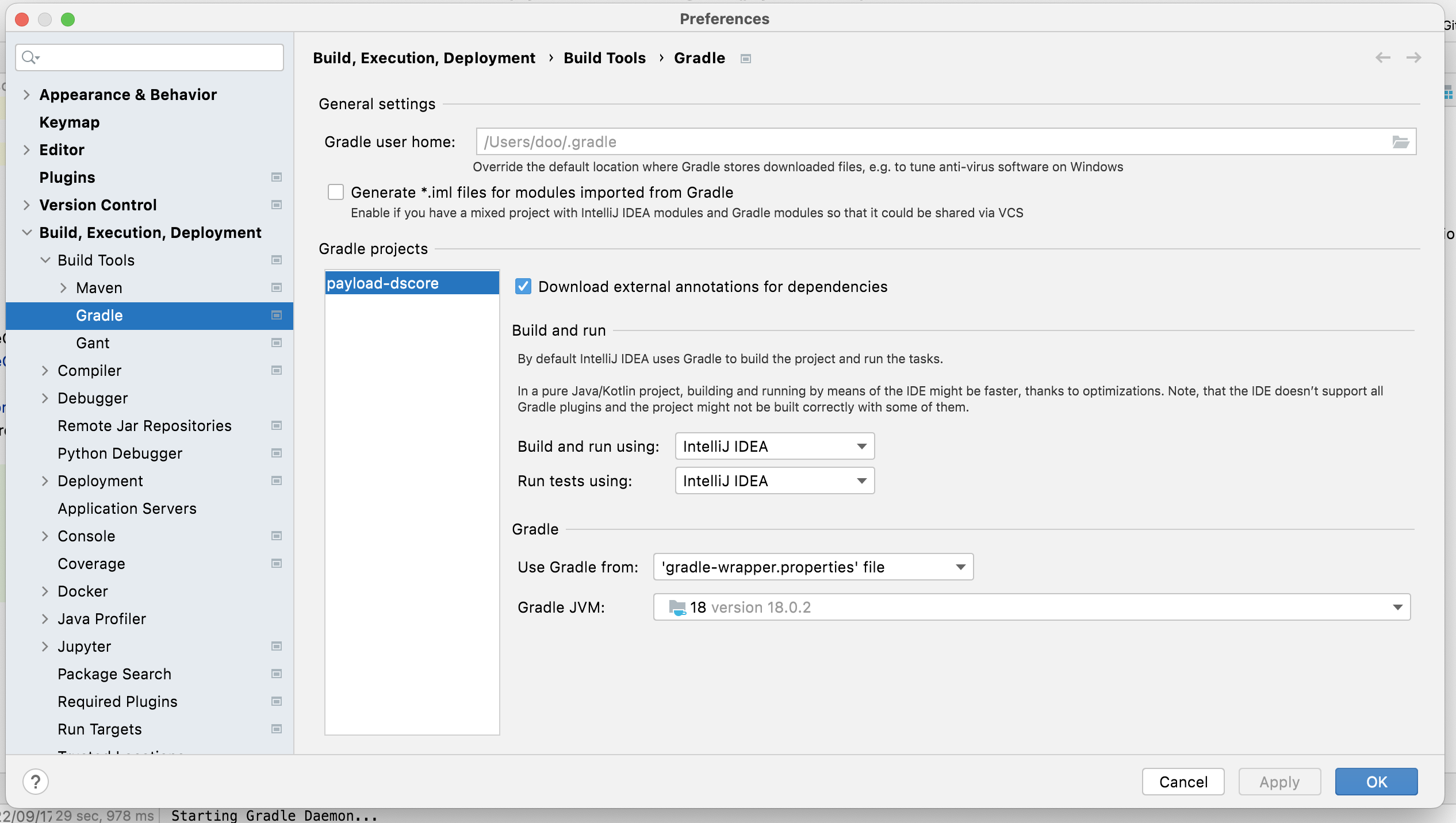Image resolution: width=1456 pixels, height=823 pixels.
Task: Click the JDK folder icon in Gradle JVM field
Action: click(677, 607)
